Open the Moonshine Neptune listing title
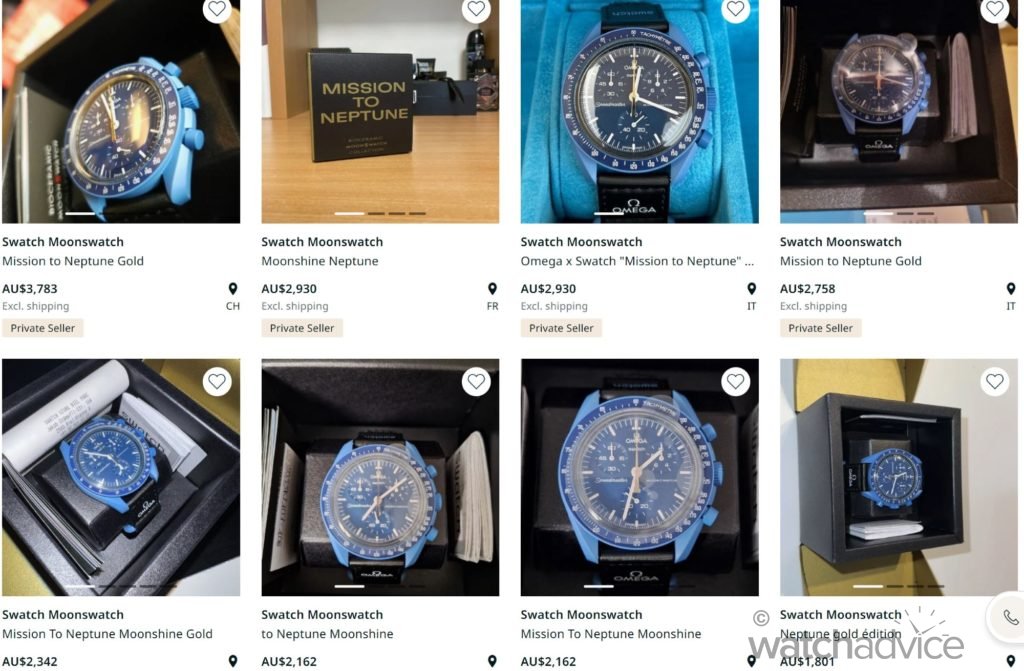 click(319, 261)
